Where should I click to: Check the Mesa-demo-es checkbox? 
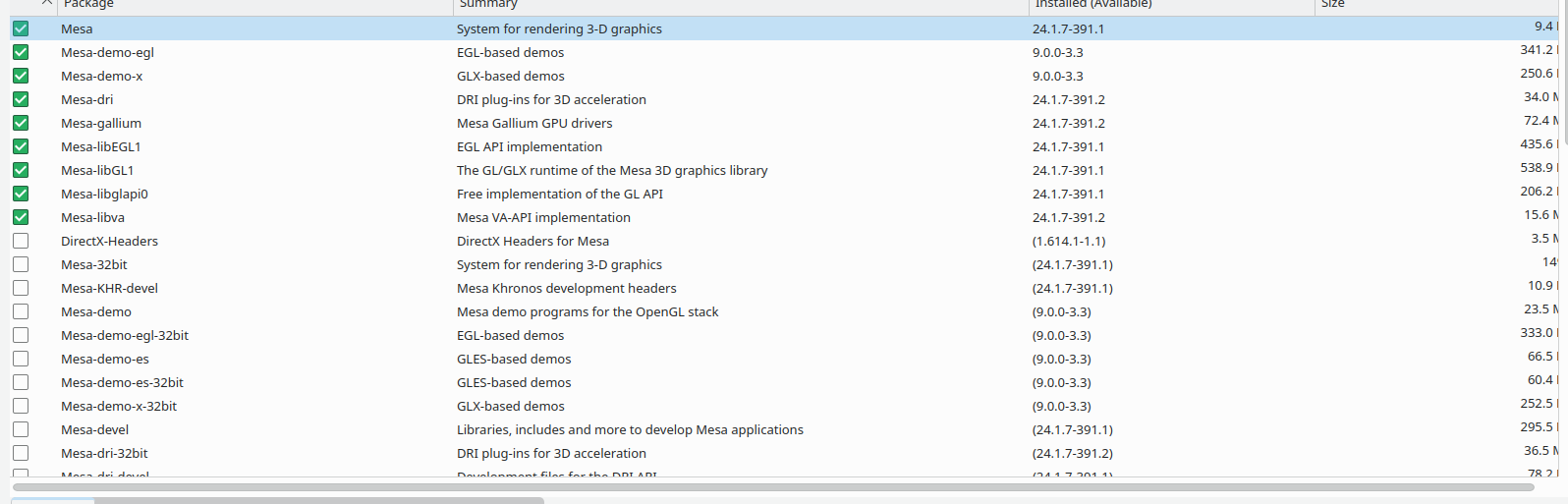(21, 359)
